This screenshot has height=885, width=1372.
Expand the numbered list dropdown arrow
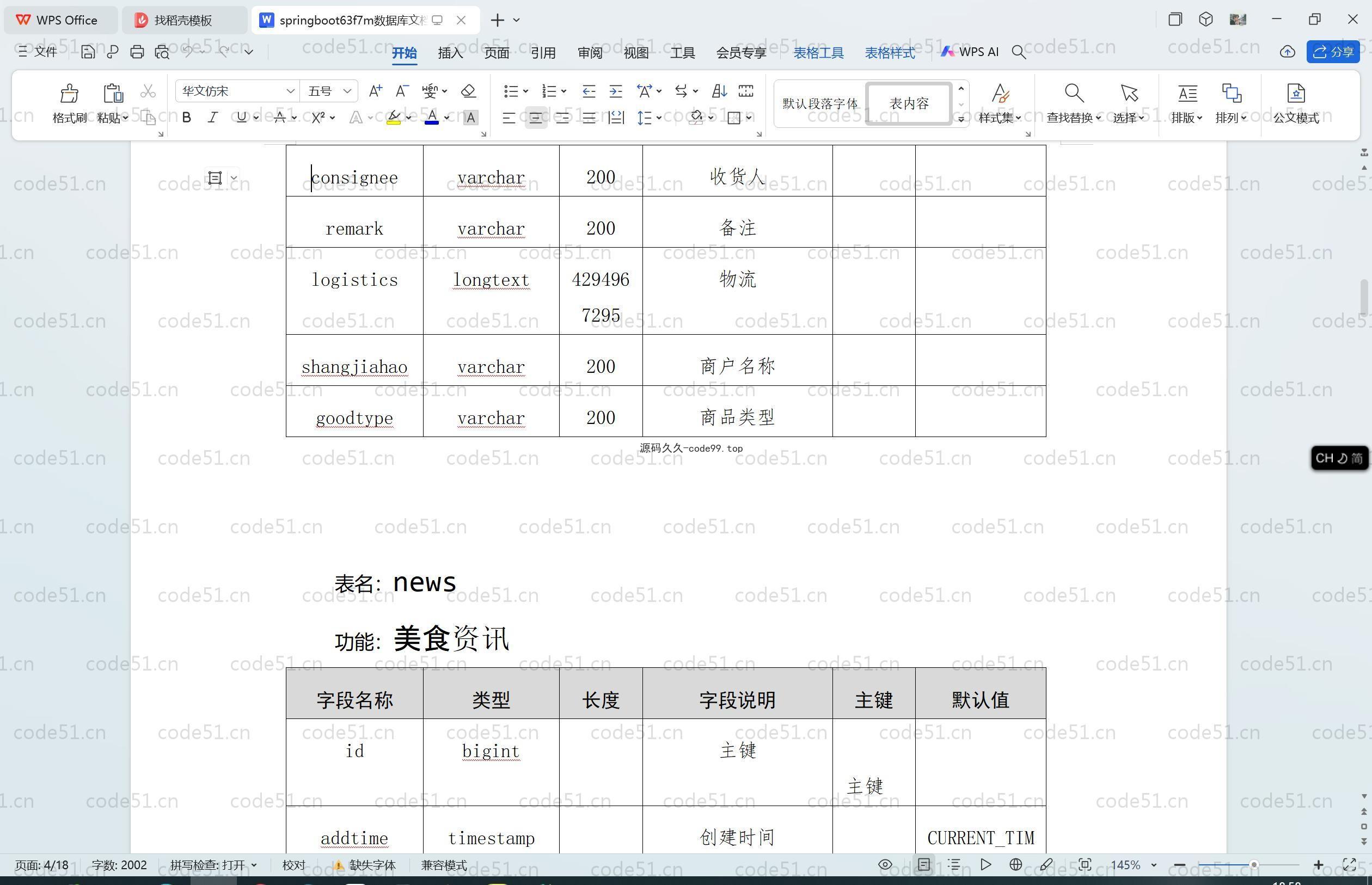click(564, 91)
